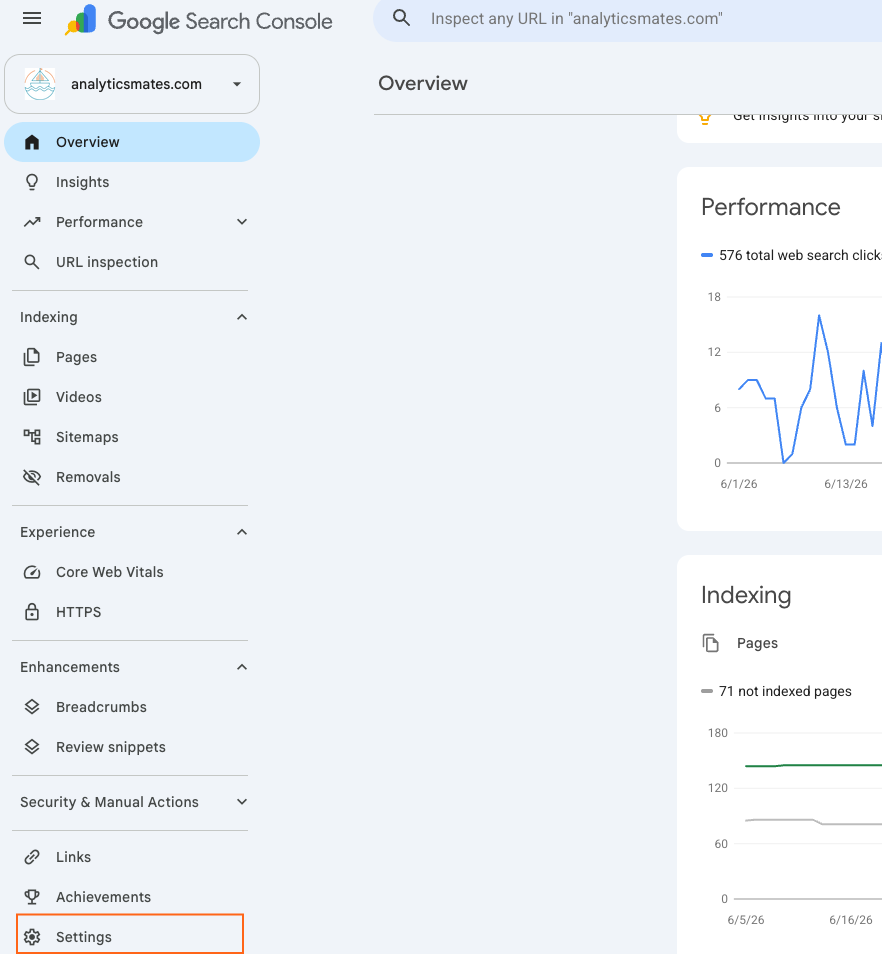The width and height of the screenshot is (882, 954).
Task: Click the Inspect any URL search field
Action: (x=627, y=19)
